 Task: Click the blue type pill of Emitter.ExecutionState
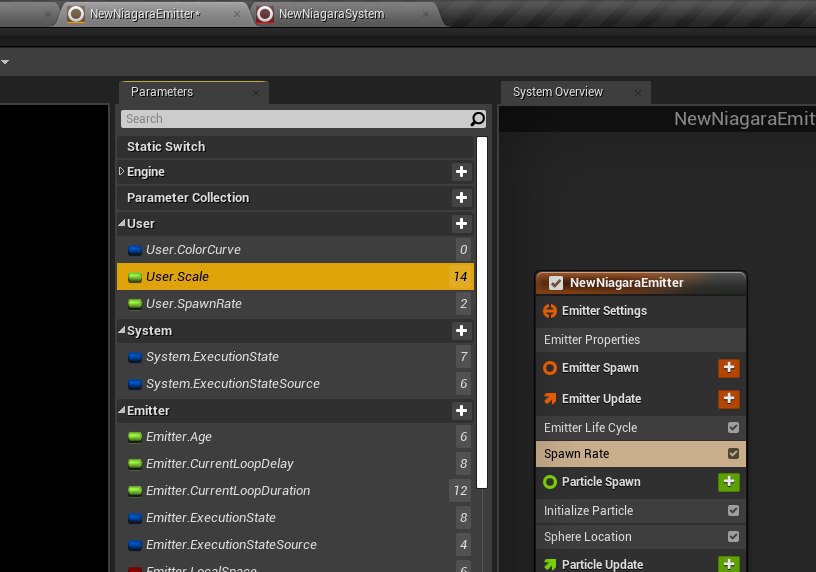(135, 518)
